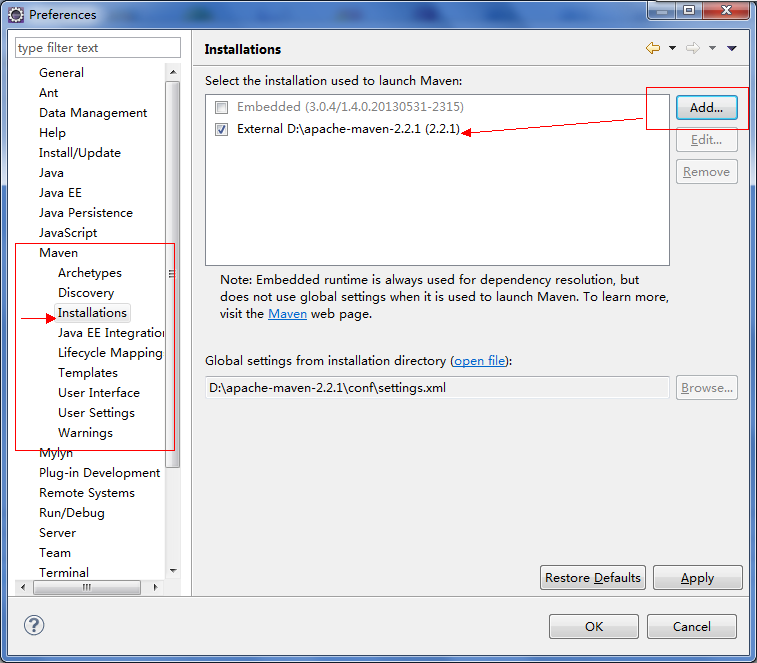Viewport: 757px width, 663px height.
Task: Click the global settings path field
Action: tap(437, 388)
